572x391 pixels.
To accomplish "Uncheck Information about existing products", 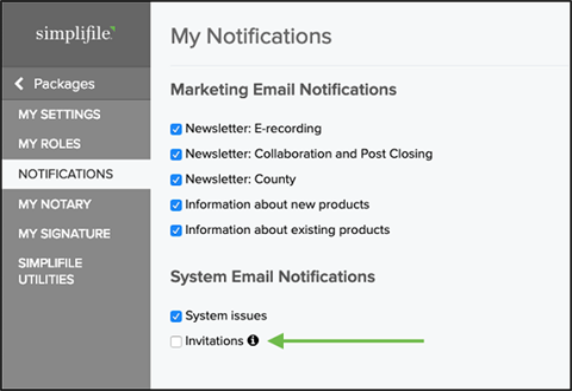I will point(176,231).
